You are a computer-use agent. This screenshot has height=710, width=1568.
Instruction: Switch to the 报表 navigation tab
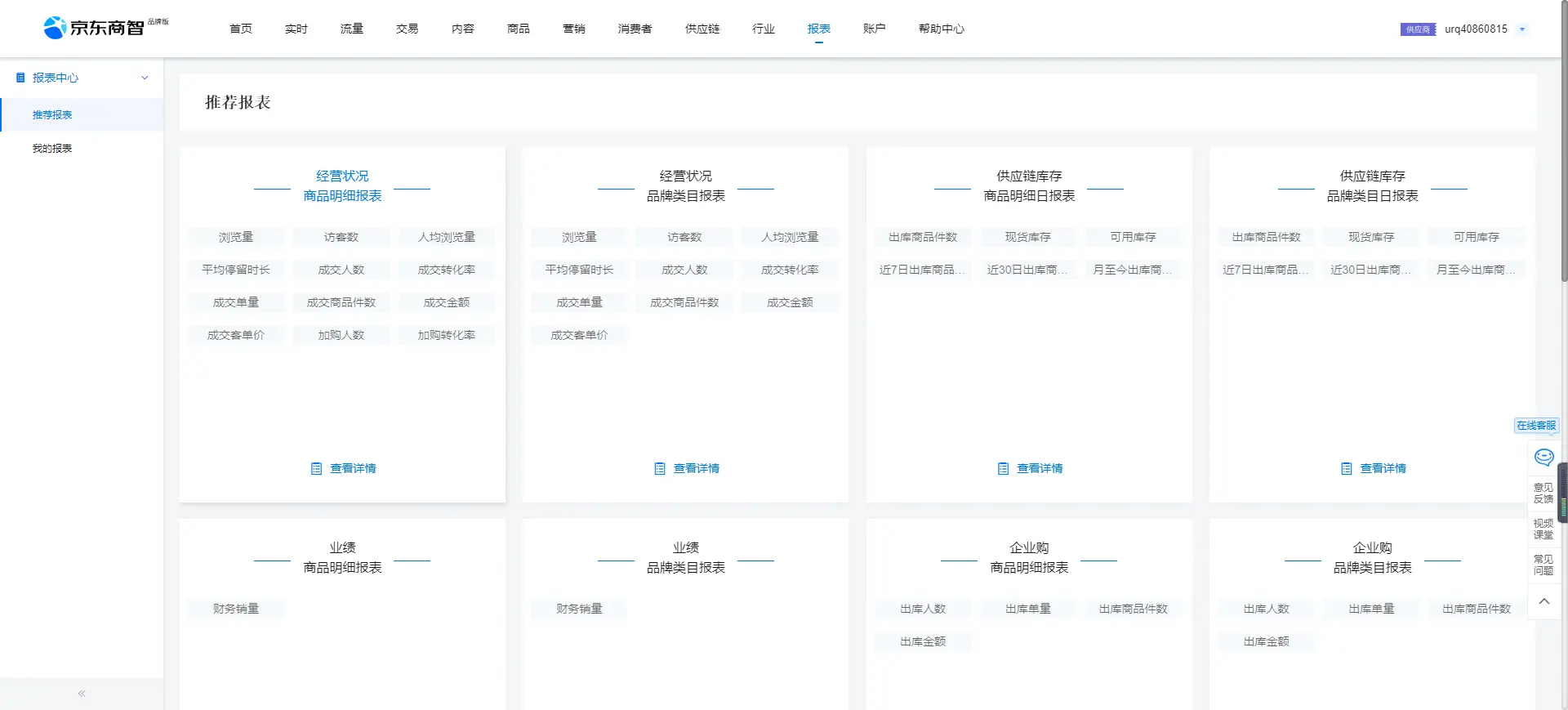click(x=818, y=29)
